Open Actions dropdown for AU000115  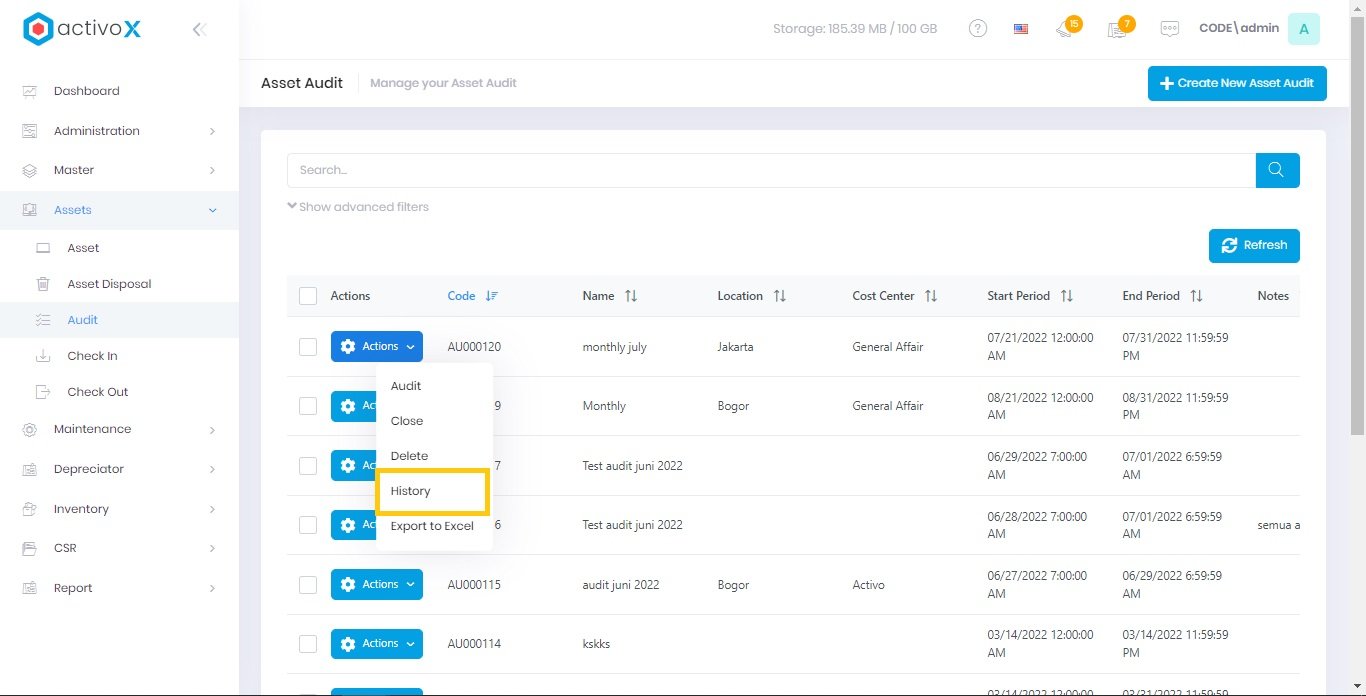click(377, 585)
